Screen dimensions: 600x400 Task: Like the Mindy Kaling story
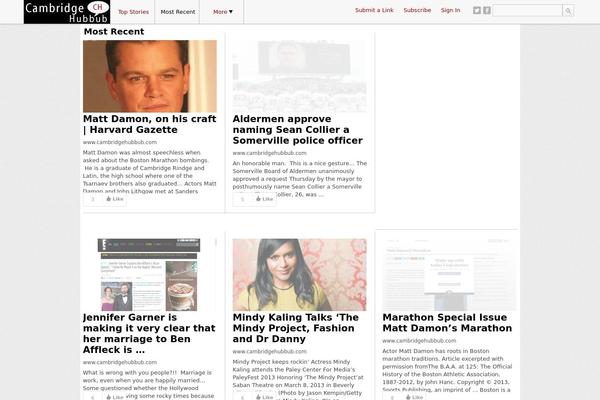tap(265, 397)
